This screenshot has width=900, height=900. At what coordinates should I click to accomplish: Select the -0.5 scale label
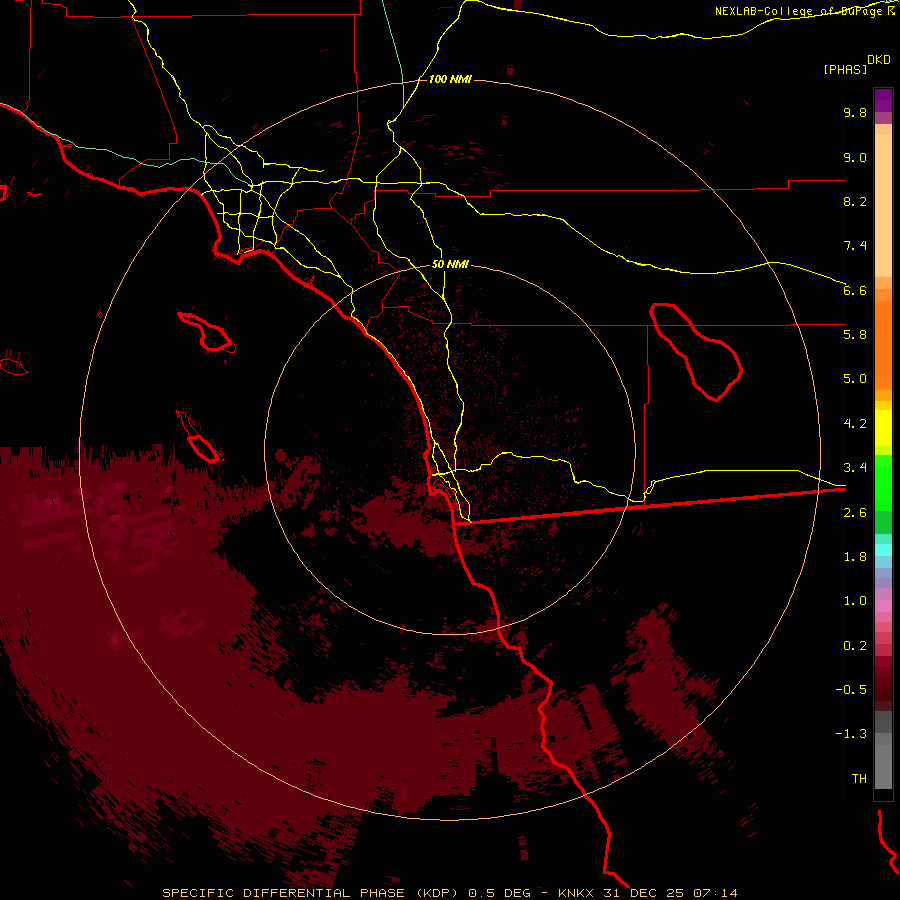851,690
